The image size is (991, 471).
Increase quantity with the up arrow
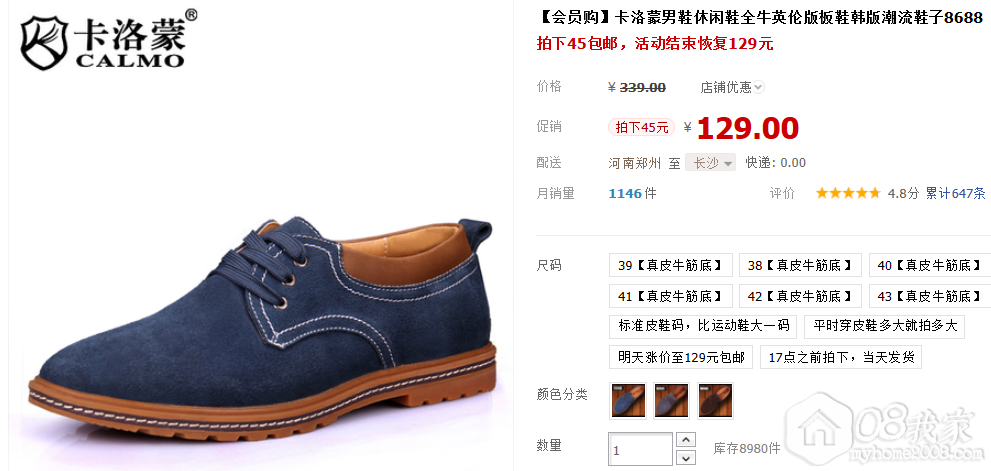pos(686,440)
